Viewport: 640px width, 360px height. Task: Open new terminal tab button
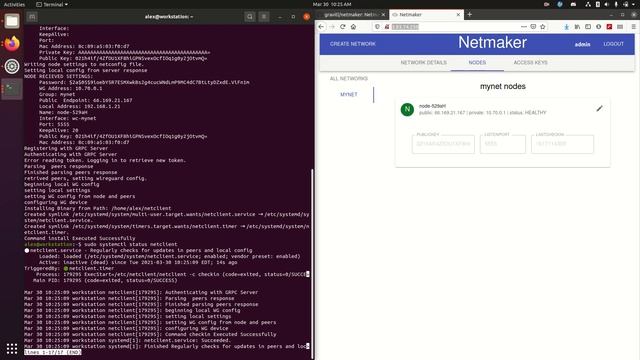coord(32,17)
